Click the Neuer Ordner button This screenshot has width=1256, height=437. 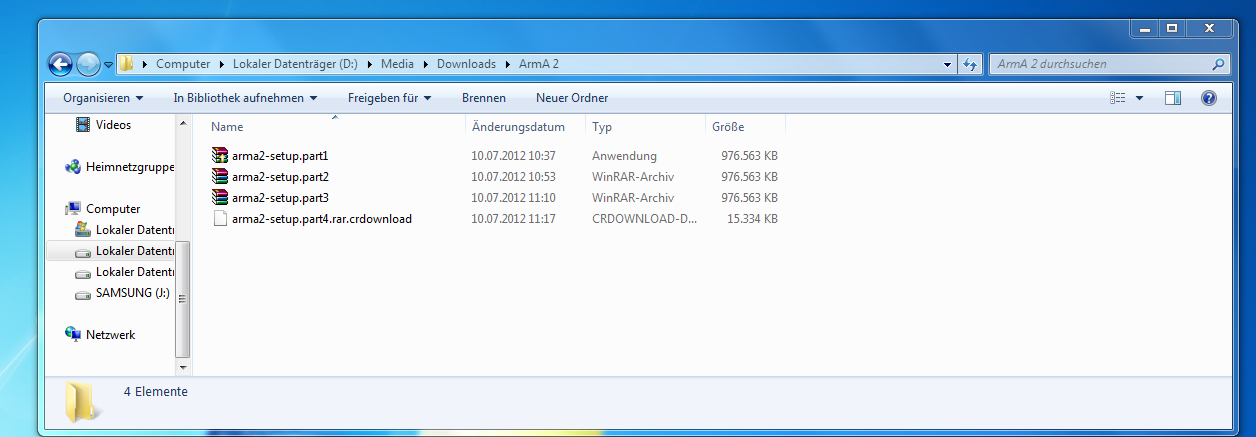(x=572, y=98)
